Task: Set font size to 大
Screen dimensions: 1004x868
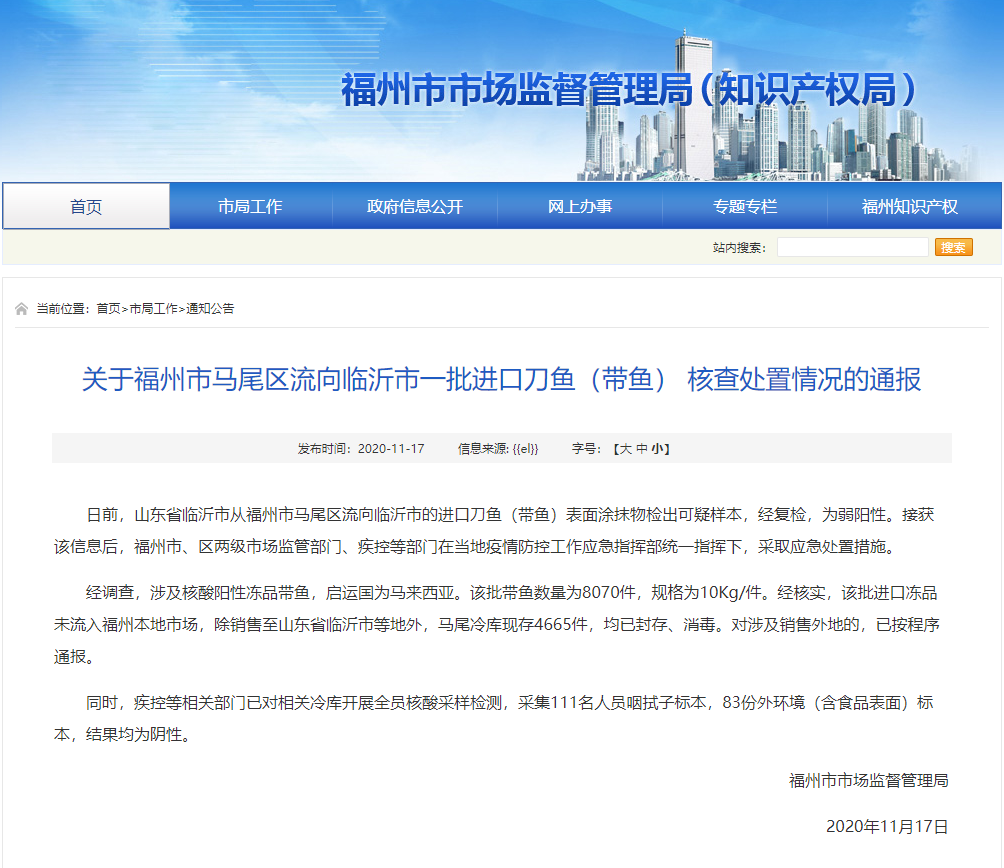Action: tap(626, 449)
